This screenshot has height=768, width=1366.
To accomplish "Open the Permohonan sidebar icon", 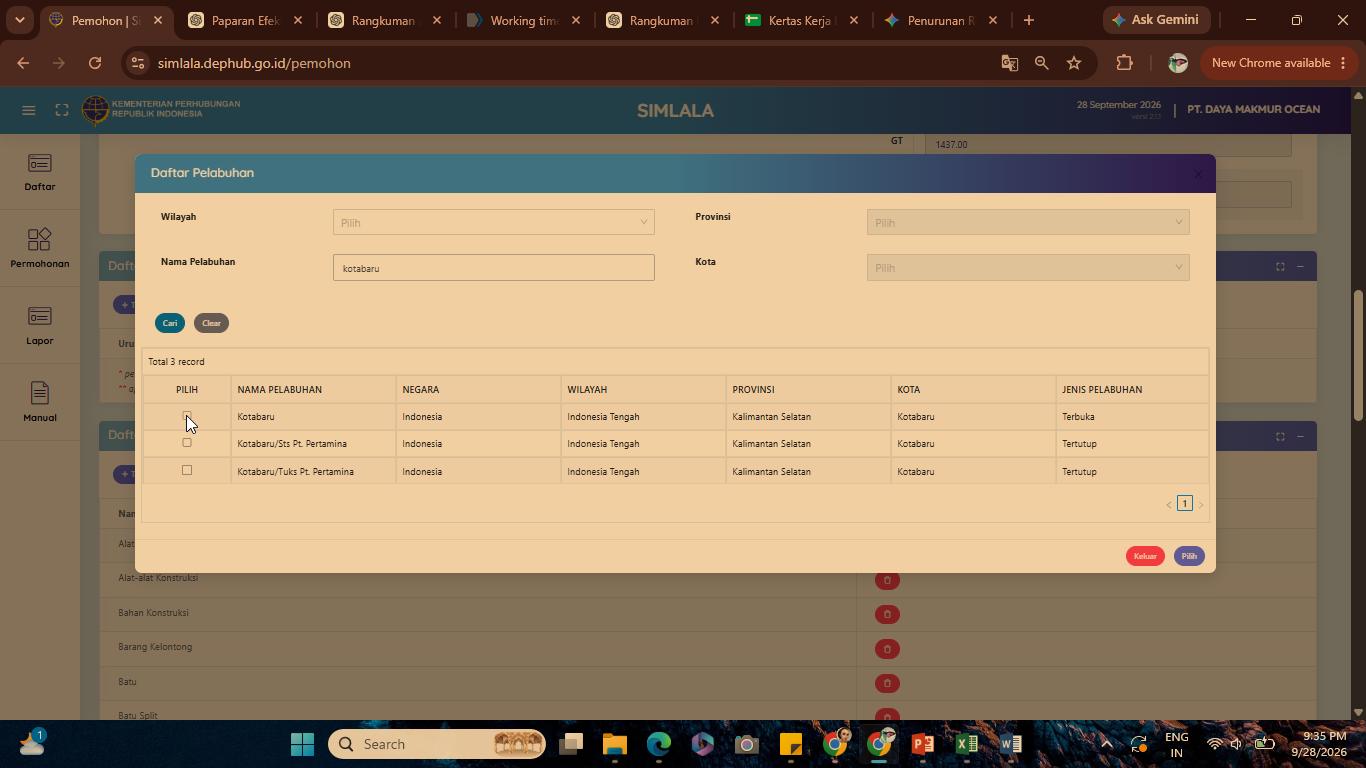I will [40, 249].
